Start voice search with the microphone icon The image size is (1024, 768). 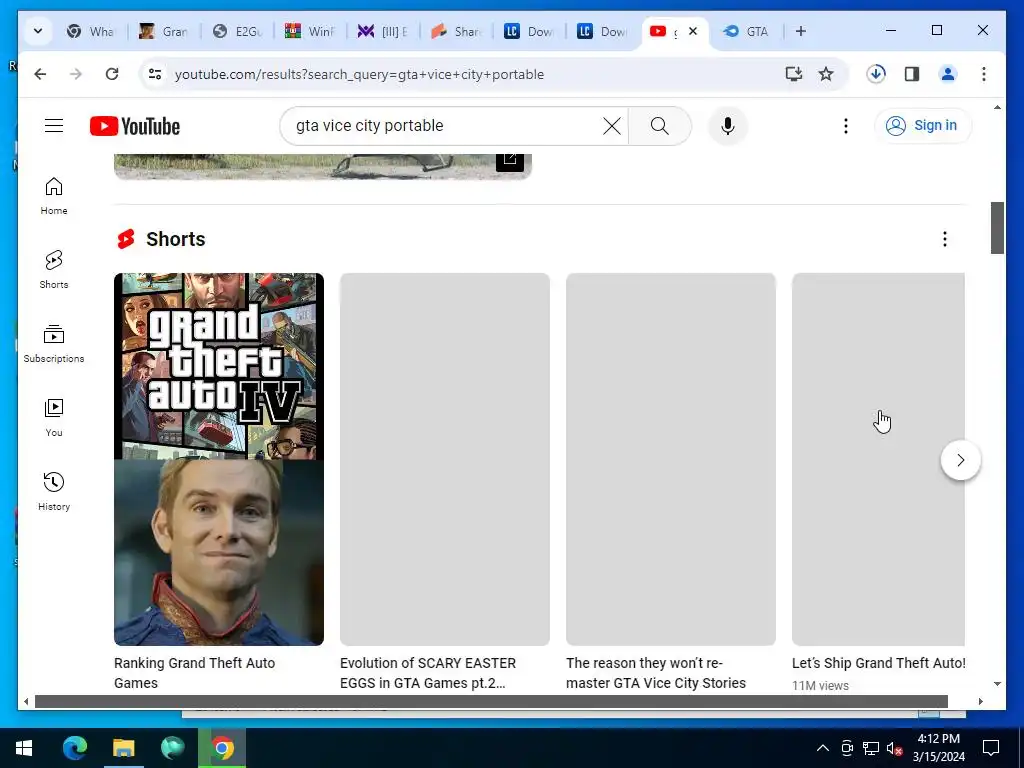[x=728, y=126]
